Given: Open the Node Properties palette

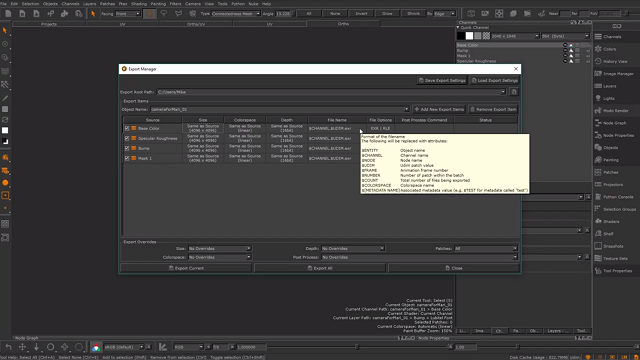Looking at the screenshot, I should 618,136.
